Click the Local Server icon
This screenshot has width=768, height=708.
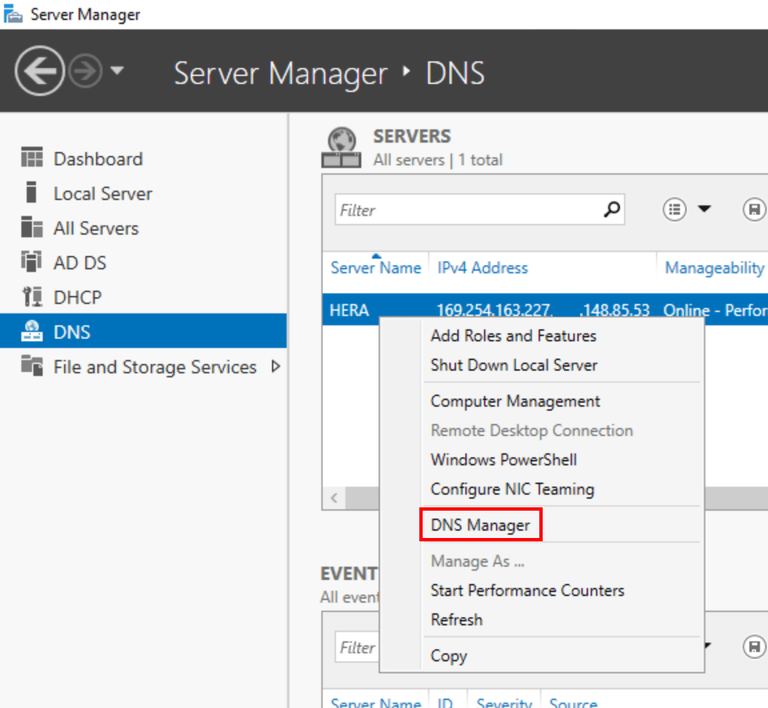click(31, 192)
